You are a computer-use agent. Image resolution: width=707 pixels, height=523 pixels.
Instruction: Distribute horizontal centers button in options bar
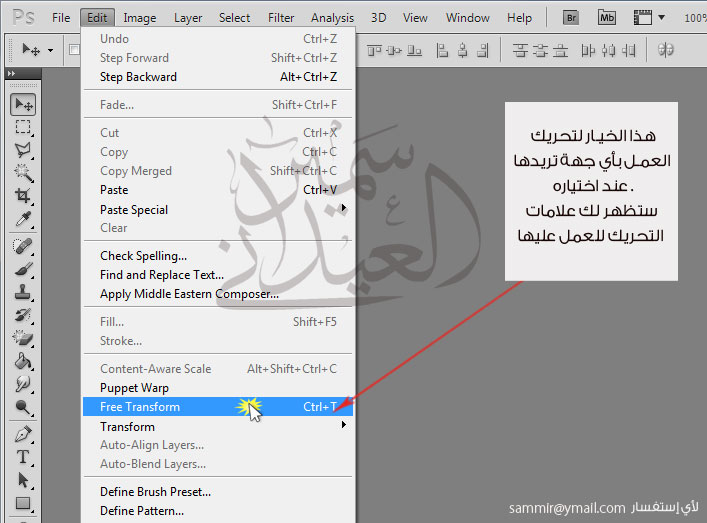608,50
